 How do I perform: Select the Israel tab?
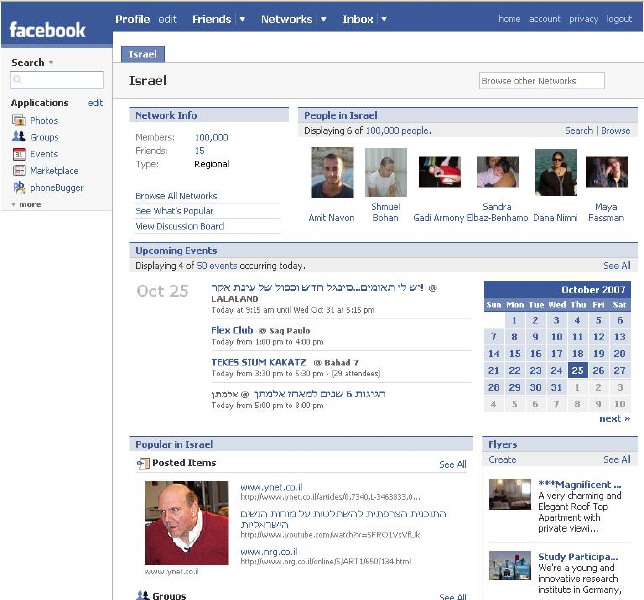[143, 54]
